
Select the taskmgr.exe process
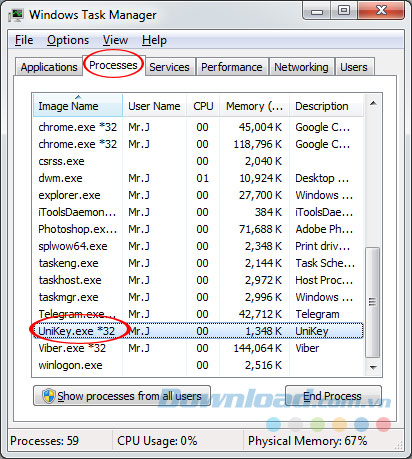(x=198, y=297)
